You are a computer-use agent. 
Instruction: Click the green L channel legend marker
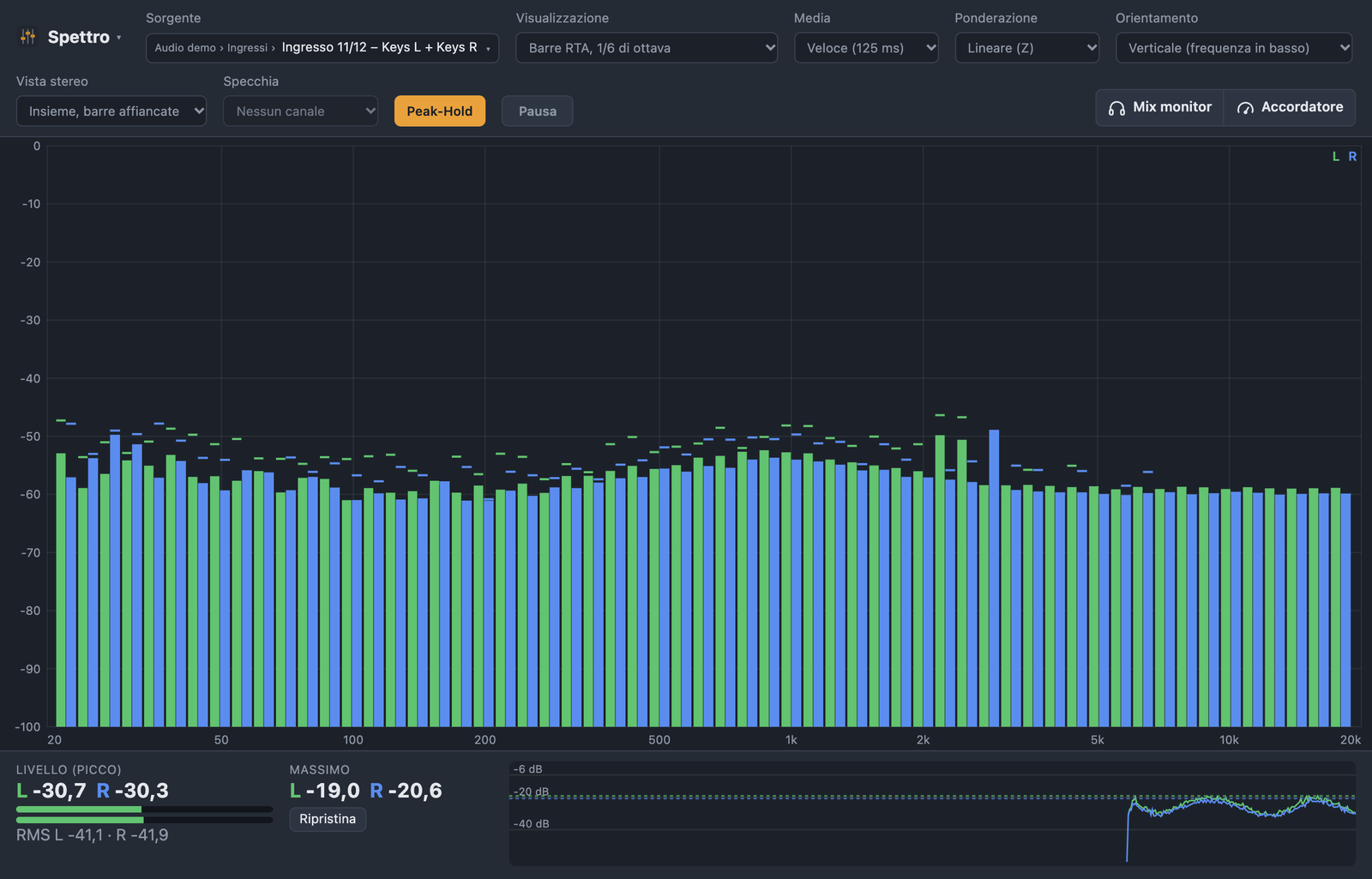[x=1335, y=157]
